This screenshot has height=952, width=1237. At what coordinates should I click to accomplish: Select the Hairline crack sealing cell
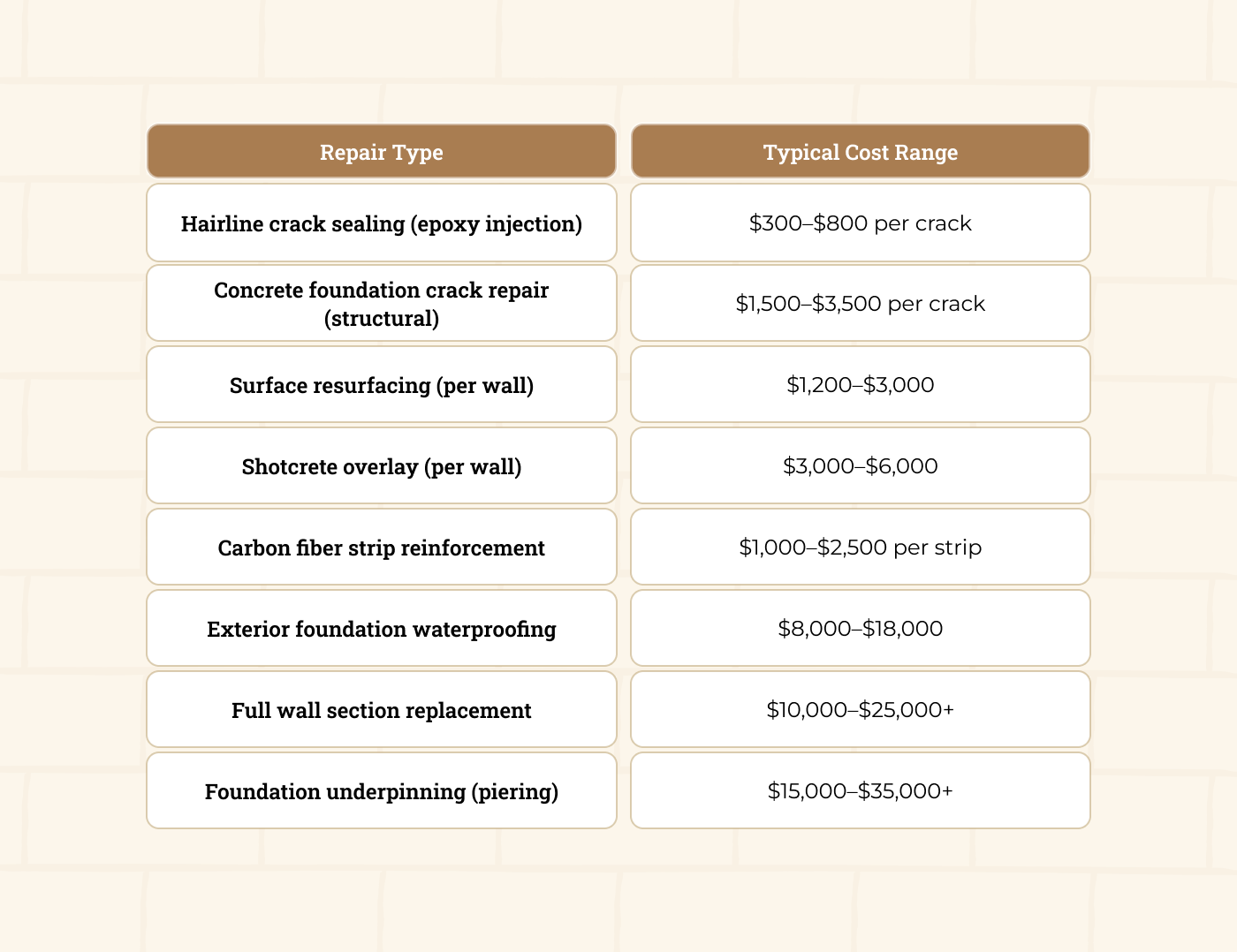point(381,223)
